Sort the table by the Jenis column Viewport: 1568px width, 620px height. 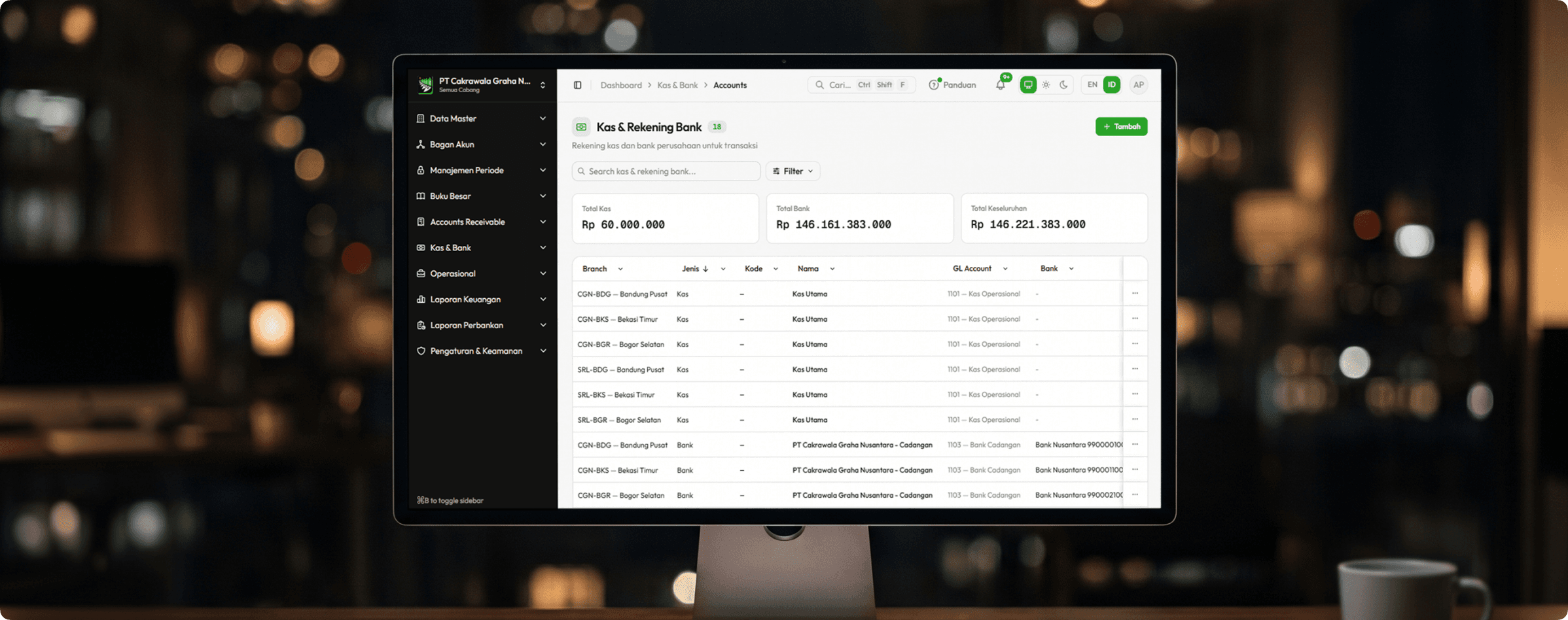pyautogui.click(x=695, y=269)
